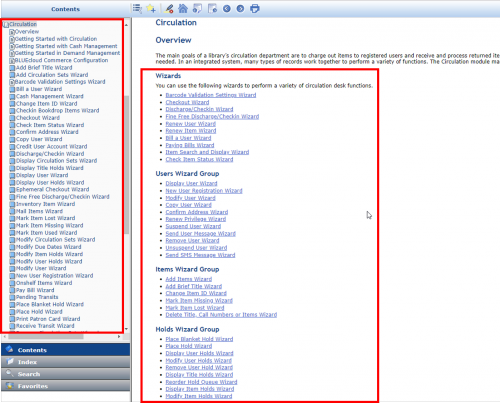Switch to the Search pane tab
Screen dimensions: 500x403
(66, 374)
